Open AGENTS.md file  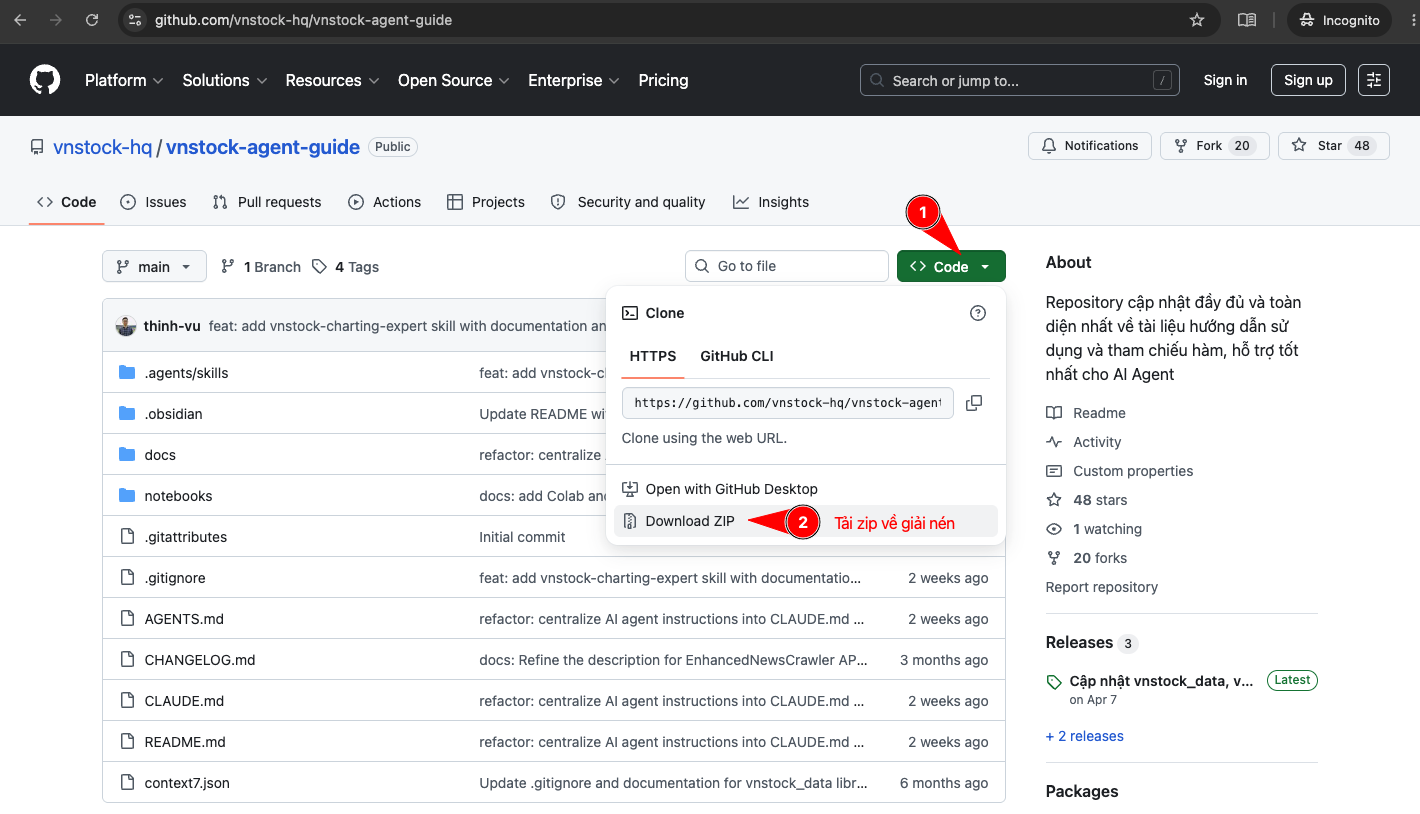coord(184,619)
